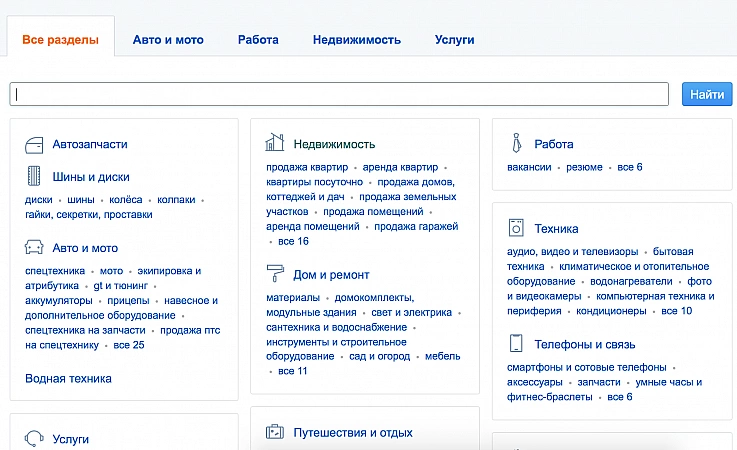Expand all 25 Авто и мото subcategories
Image resolution: width=737 pixels, height=450 pixels.
tap(129, 345)
